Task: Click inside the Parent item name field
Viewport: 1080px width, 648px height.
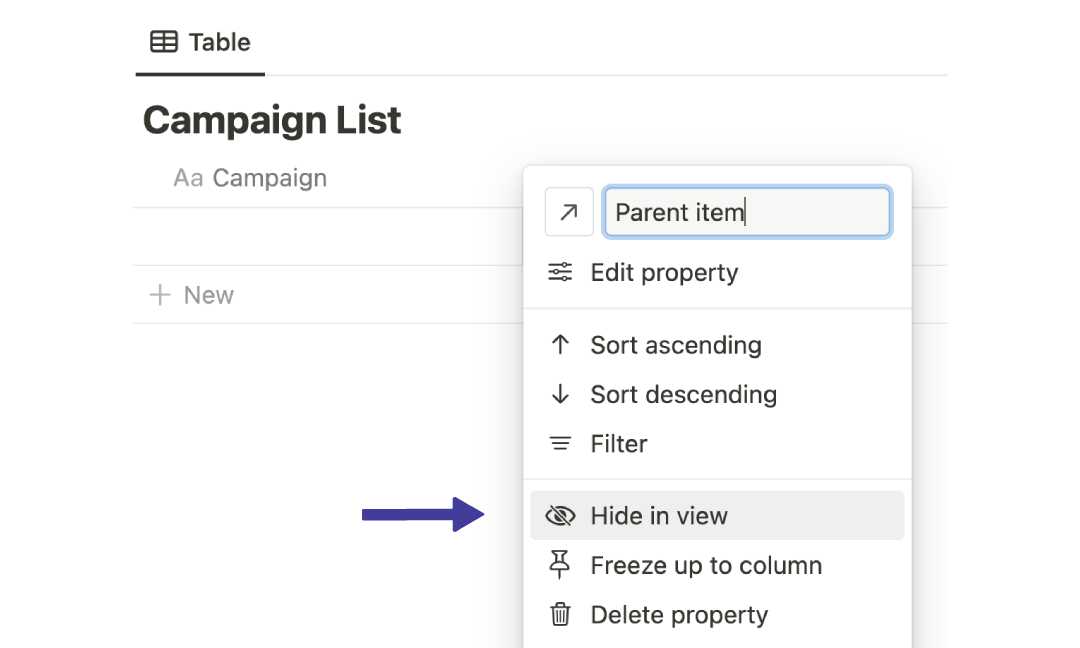Action: (x=746, y=212)
